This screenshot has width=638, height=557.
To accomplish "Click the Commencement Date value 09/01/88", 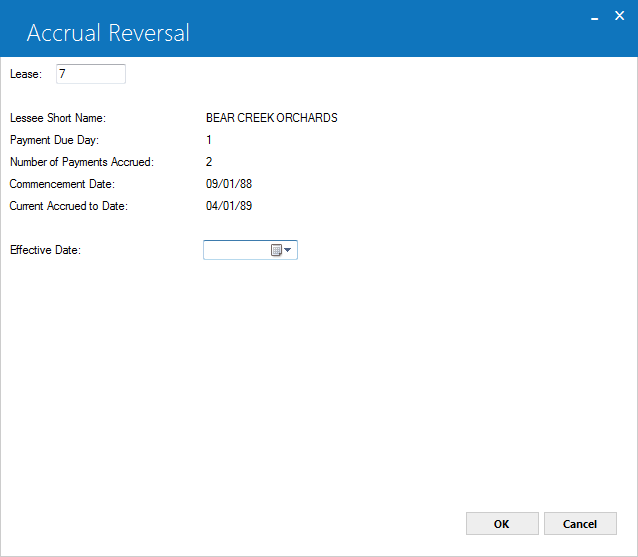I will tap(229, 184).
